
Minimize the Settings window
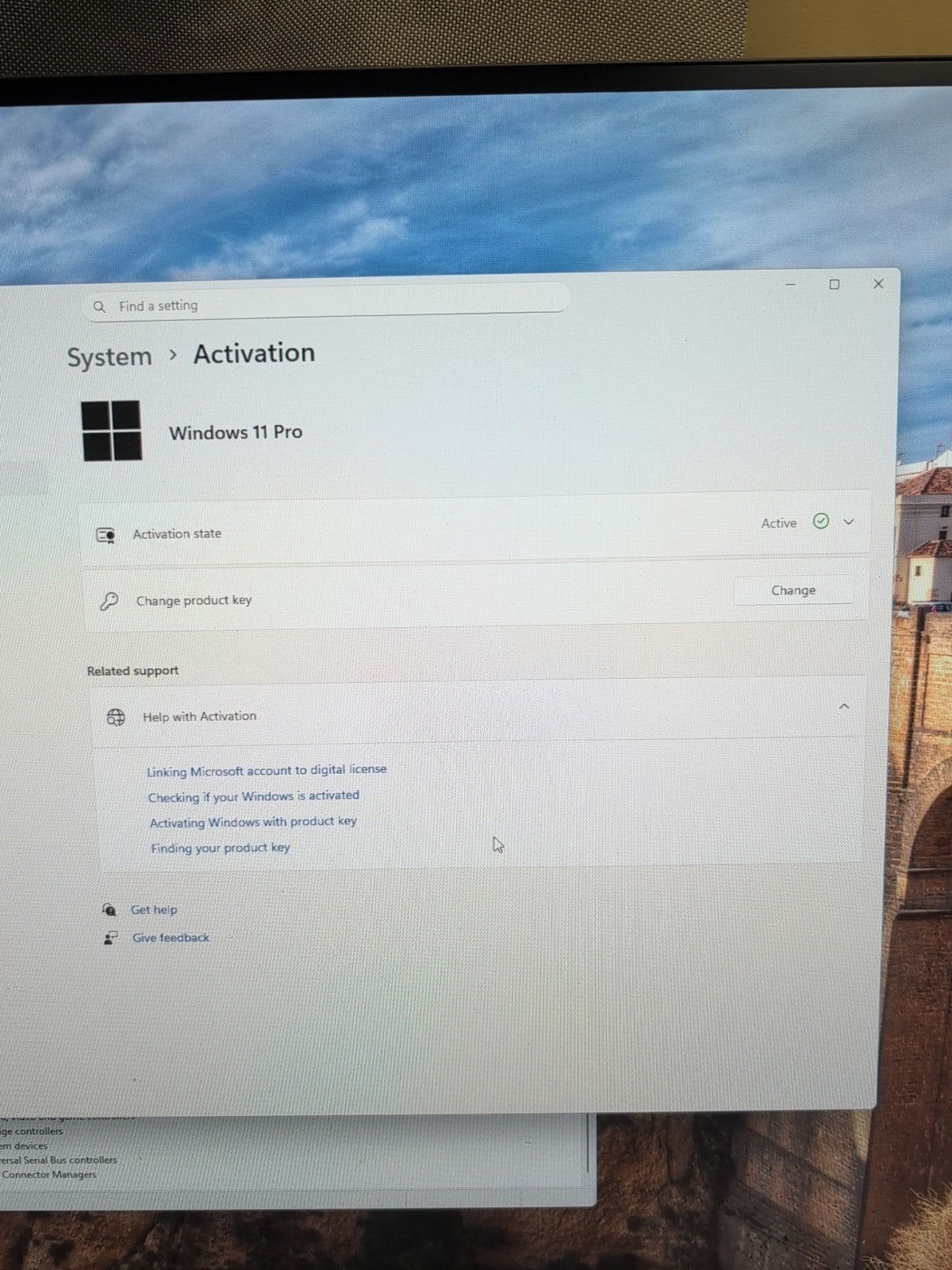790,284
